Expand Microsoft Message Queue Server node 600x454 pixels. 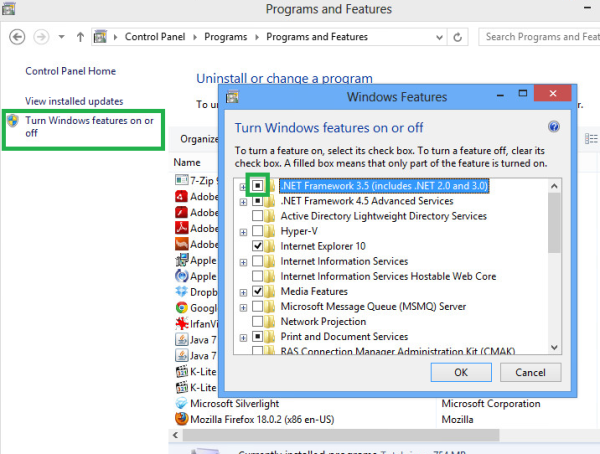[x=243, y=307]
